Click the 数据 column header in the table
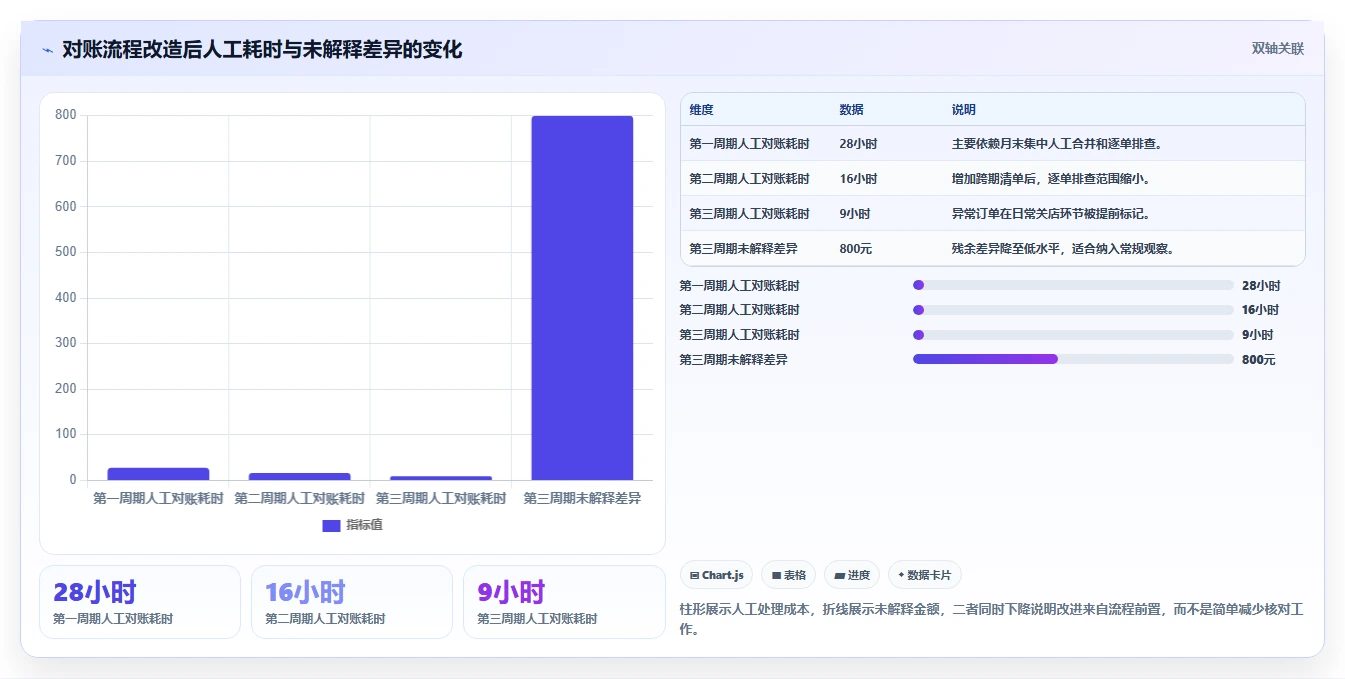 [x=852, y=110]
